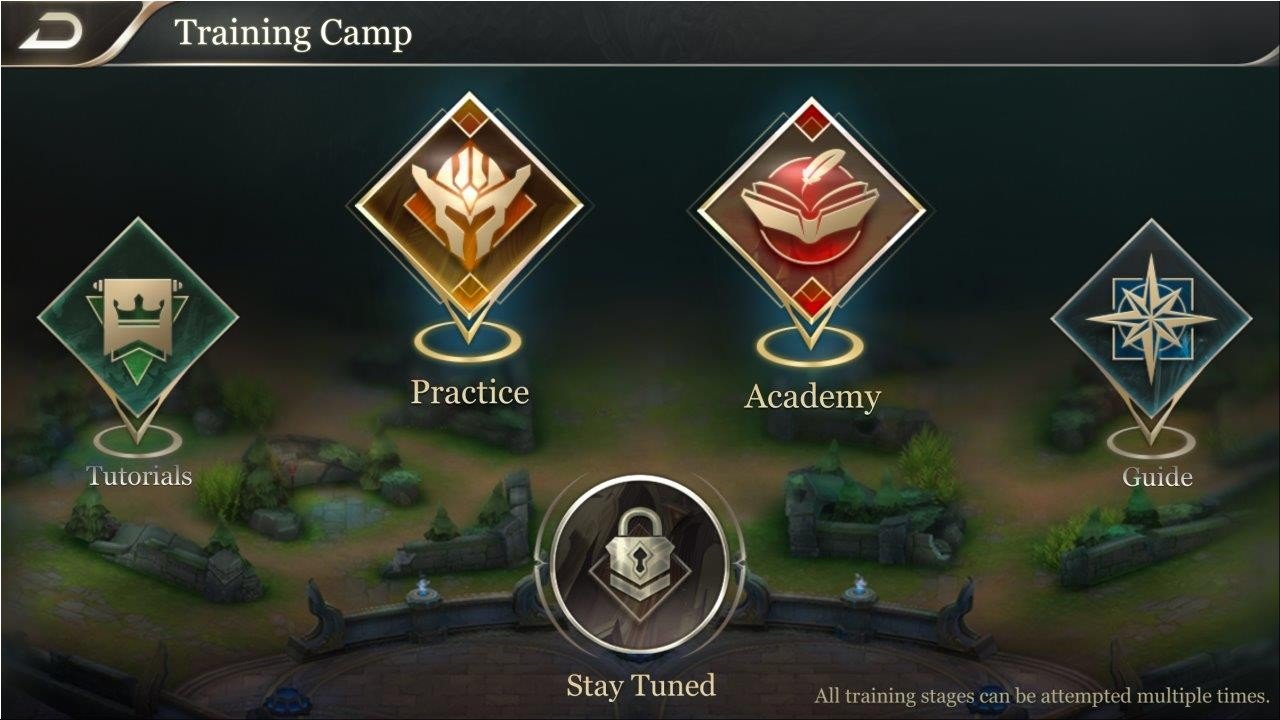Screen dimensions: 1280x720
Task: Open the Guide compass star icon
Action: click(x=1151, y=320)
